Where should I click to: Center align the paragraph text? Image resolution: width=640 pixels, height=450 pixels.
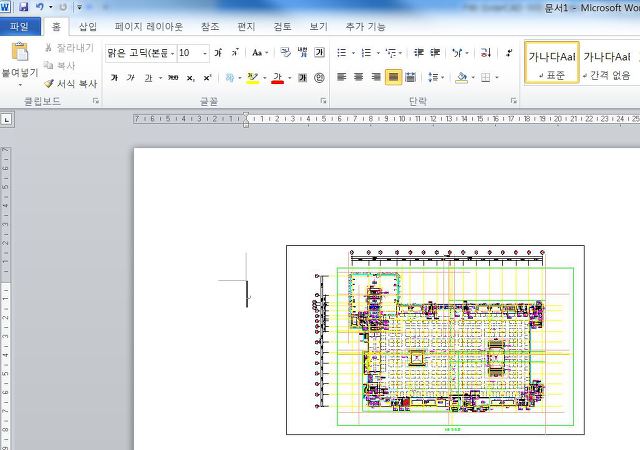coord(359,77)
